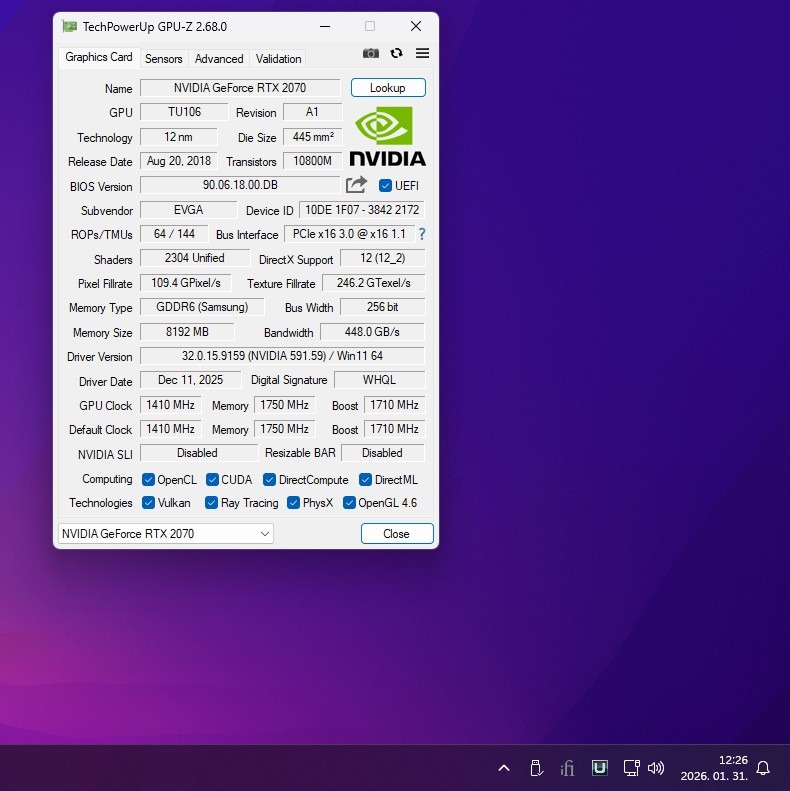790x791 pixels.
Task: Open the hamburger menu icon
Action: pyautogui.click(x=422, y=53)
